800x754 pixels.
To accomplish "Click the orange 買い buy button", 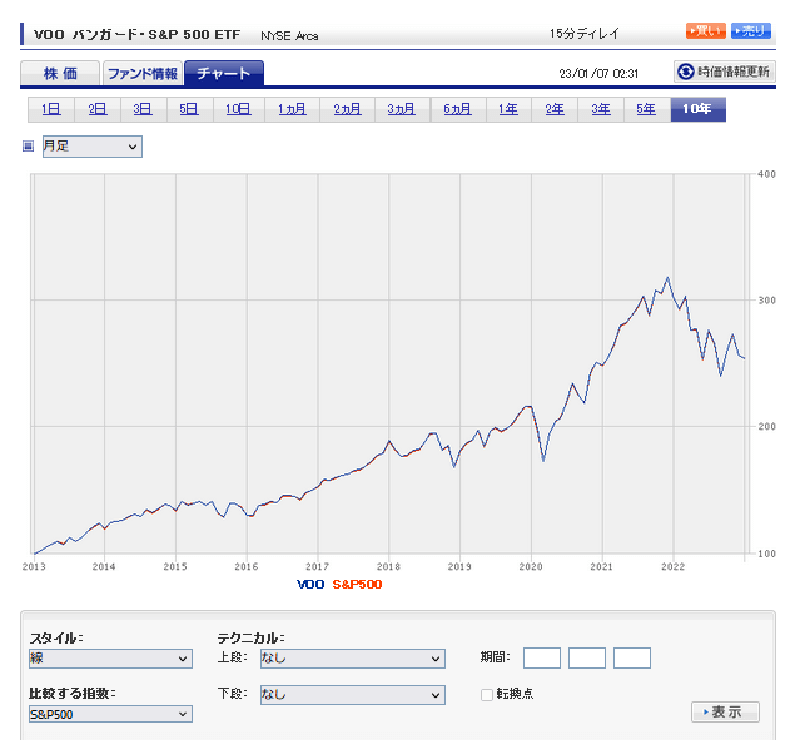I will 705,31.
